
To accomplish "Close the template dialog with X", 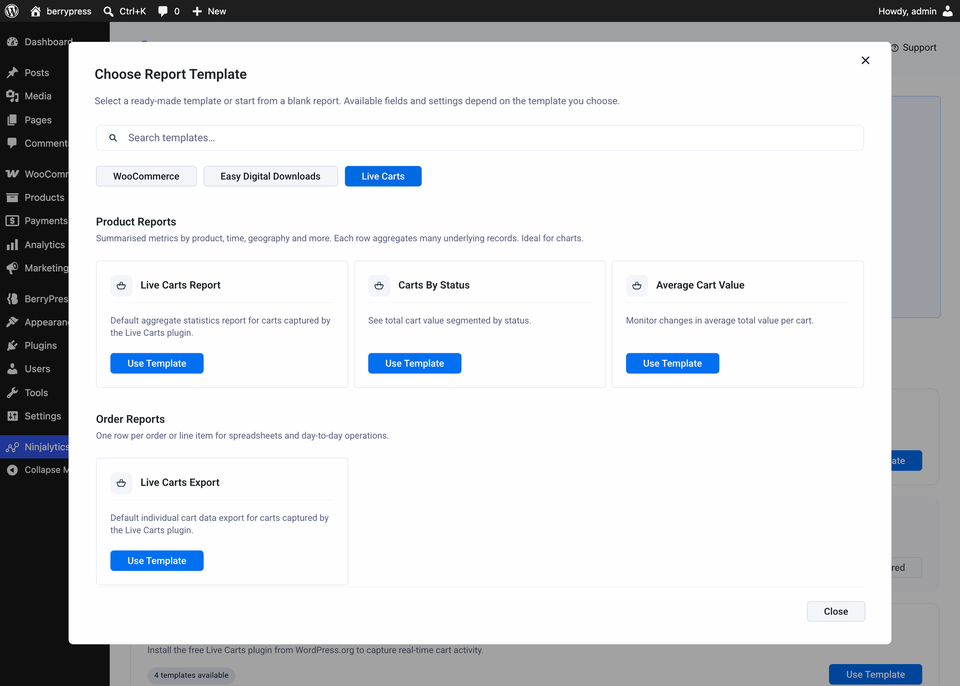I will point(865,60).
